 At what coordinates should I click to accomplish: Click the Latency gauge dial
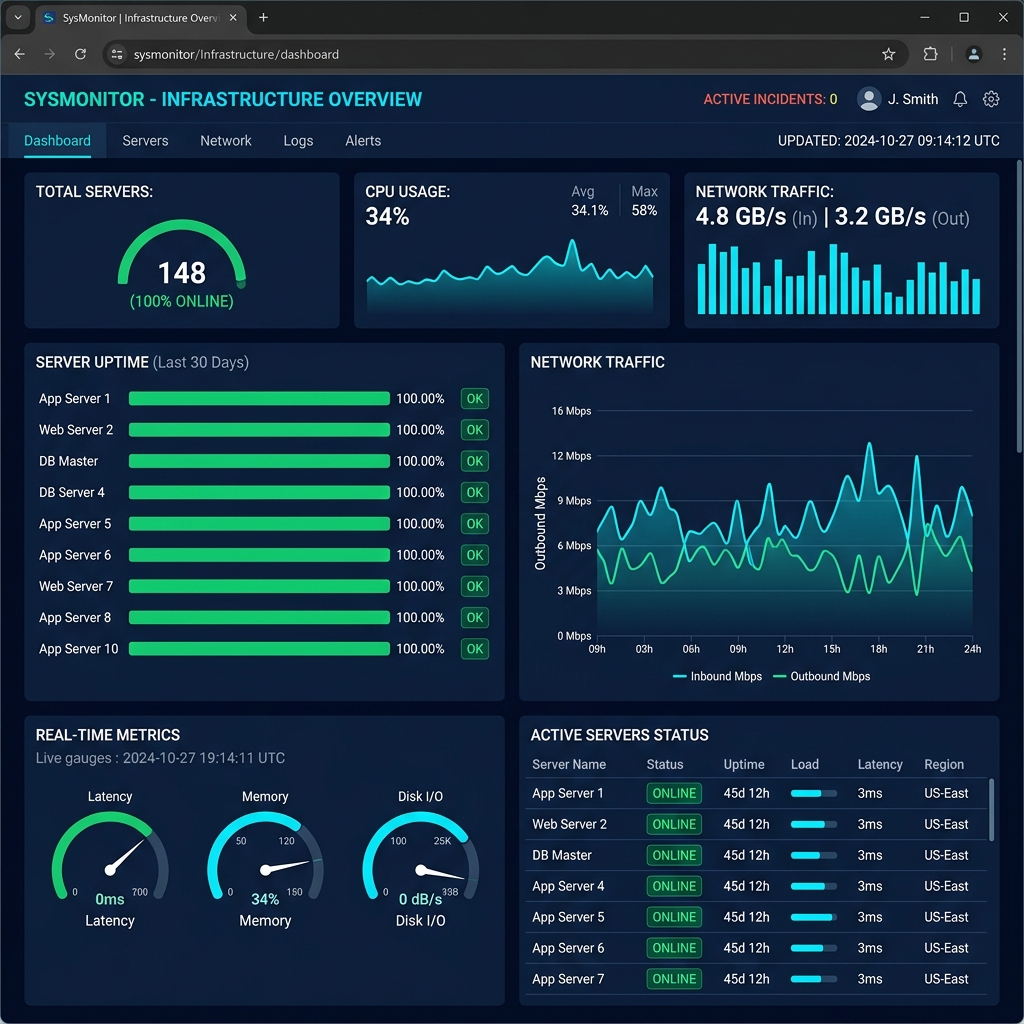[x=110, y=856]
